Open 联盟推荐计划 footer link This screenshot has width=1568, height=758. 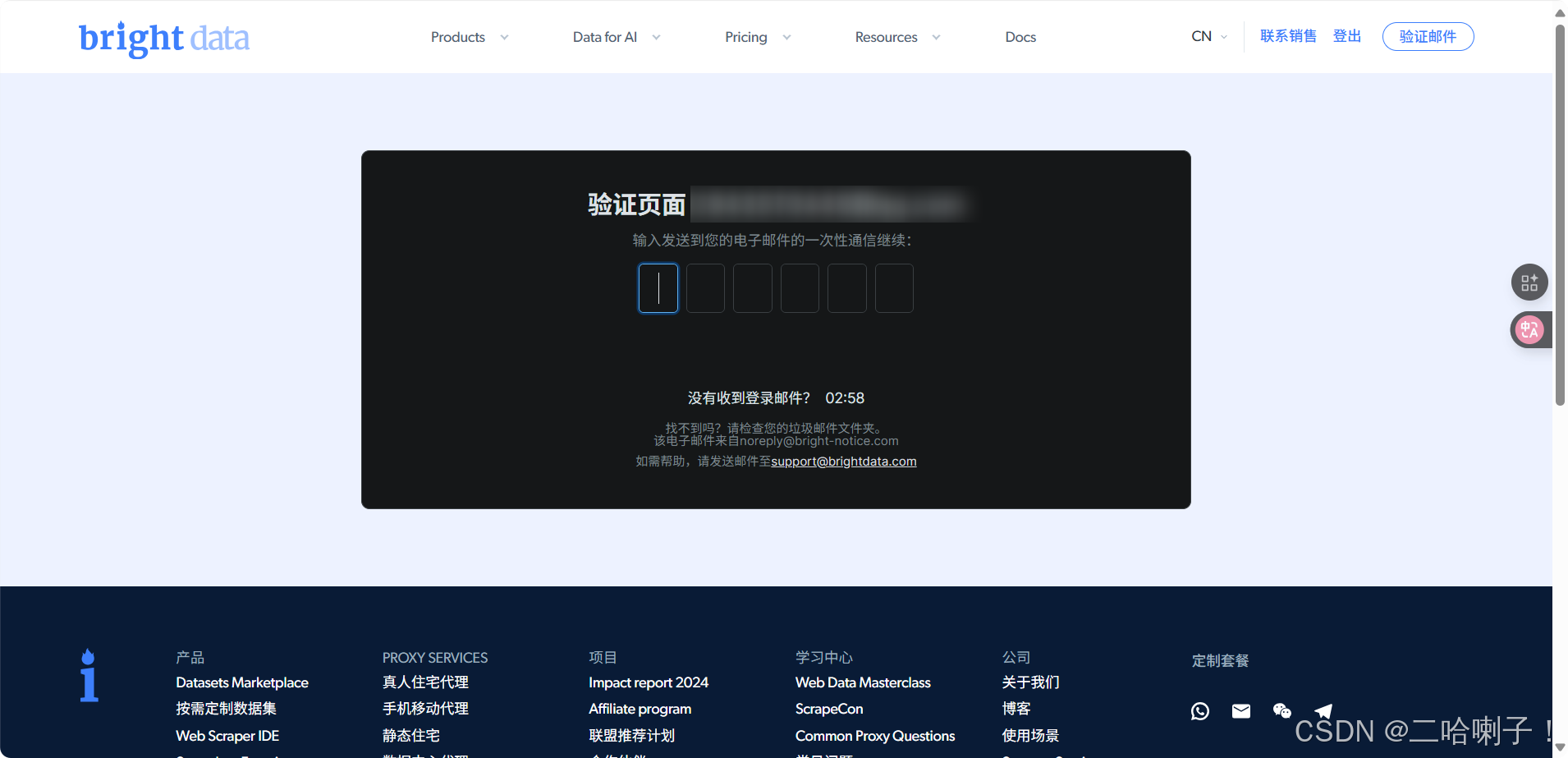coord(632,736)
